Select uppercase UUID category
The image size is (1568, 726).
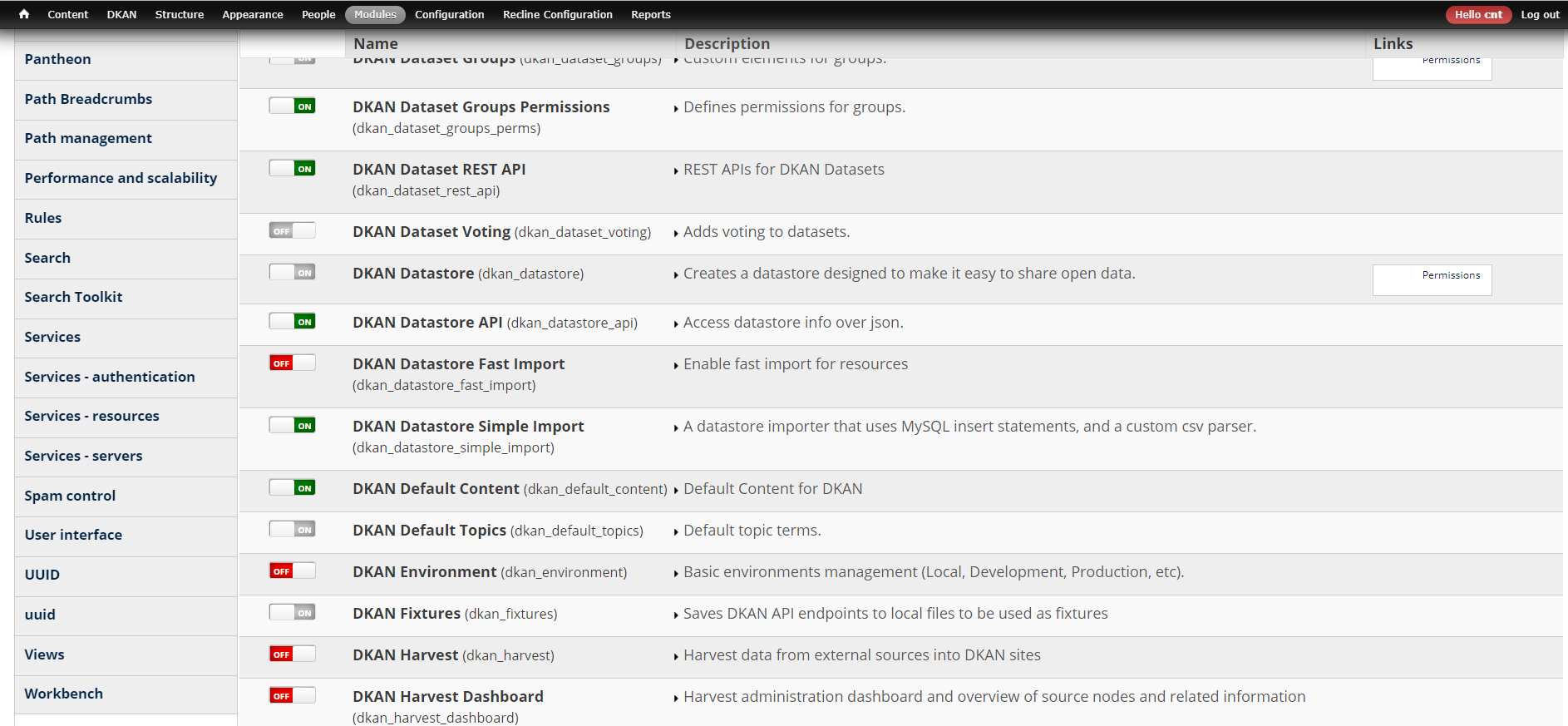click(x=126, y=575)
